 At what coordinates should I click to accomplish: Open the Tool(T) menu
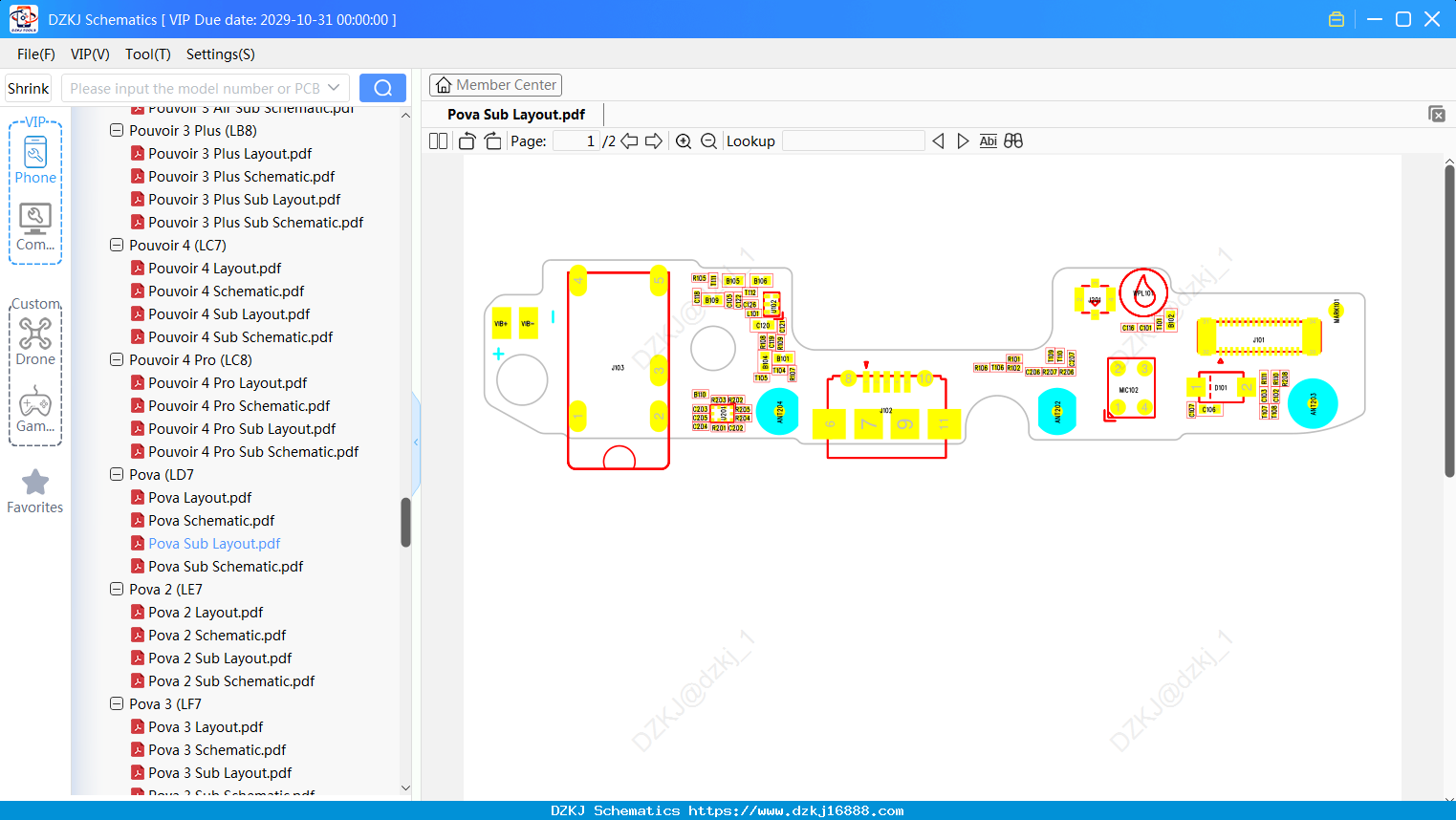tap(148, 54)
